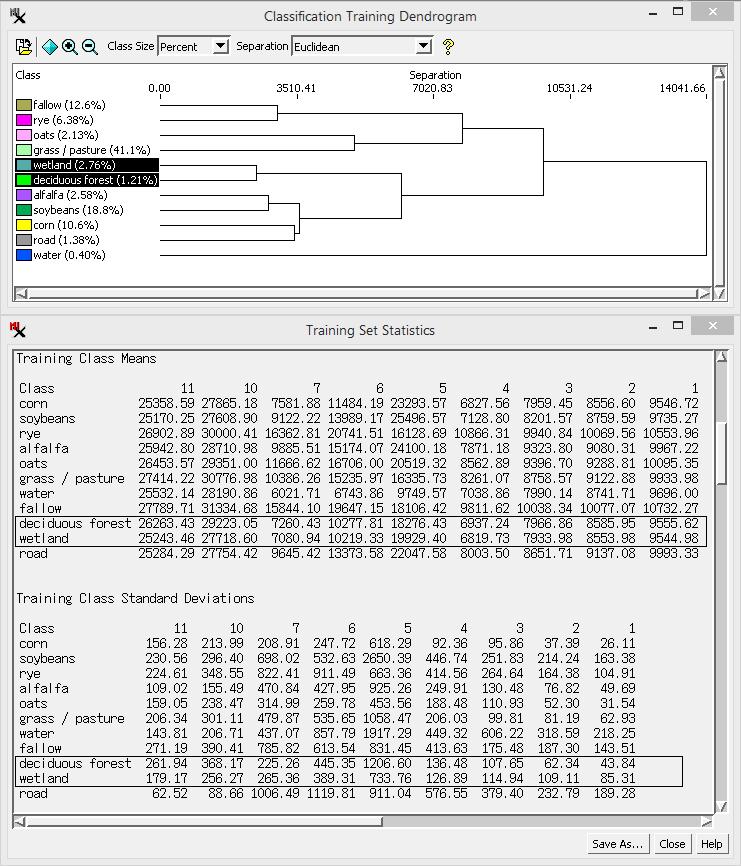Image resolution: width=741 pixels, height=866 pixels.
Task: Click the water blue color swatch
Action: tap(24, 255)
